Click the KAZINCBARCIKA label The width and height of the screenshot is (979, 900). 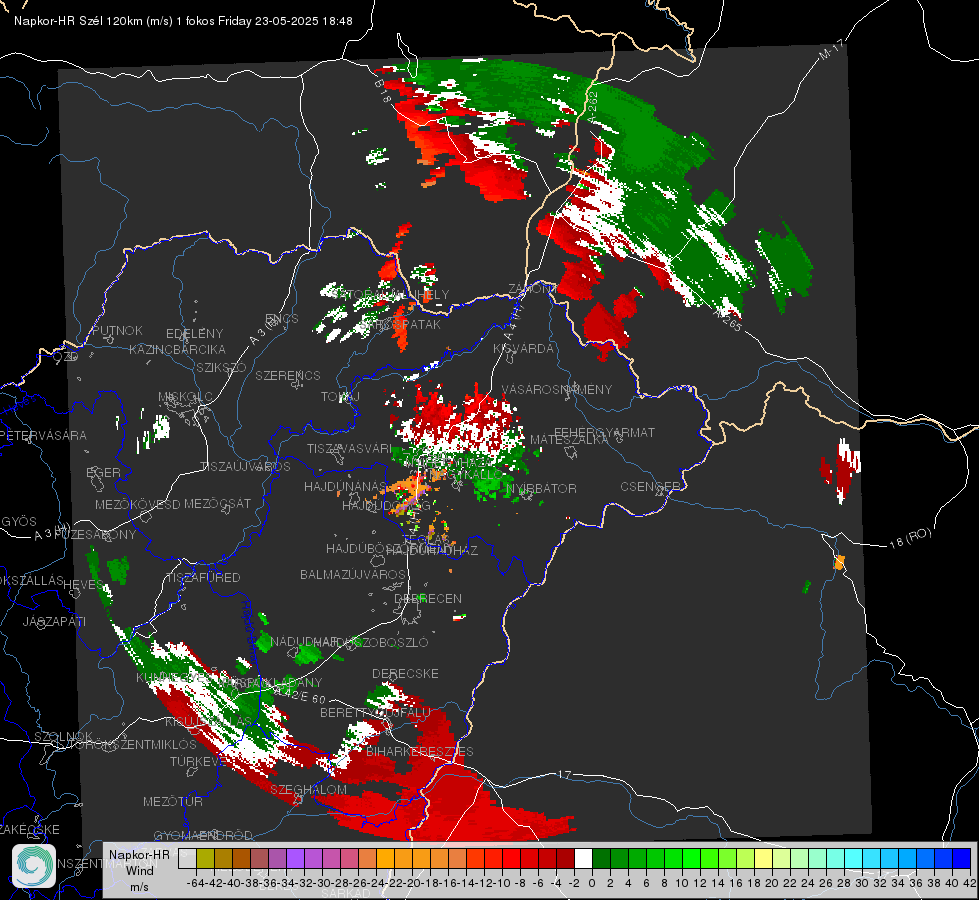(177, 349)
